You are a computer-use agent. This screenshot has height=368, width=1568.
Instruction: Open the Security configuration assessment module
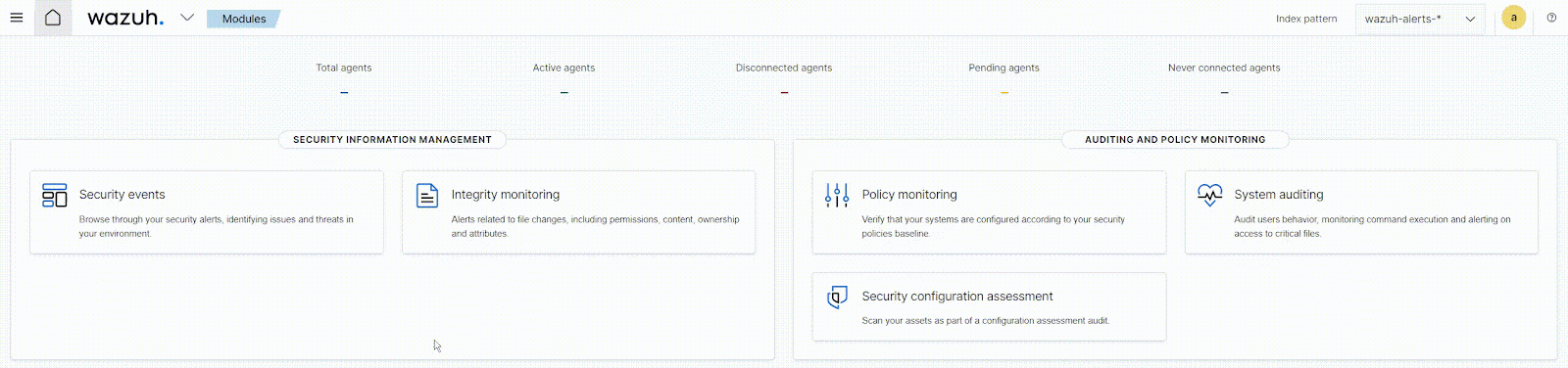click(989, 306)
